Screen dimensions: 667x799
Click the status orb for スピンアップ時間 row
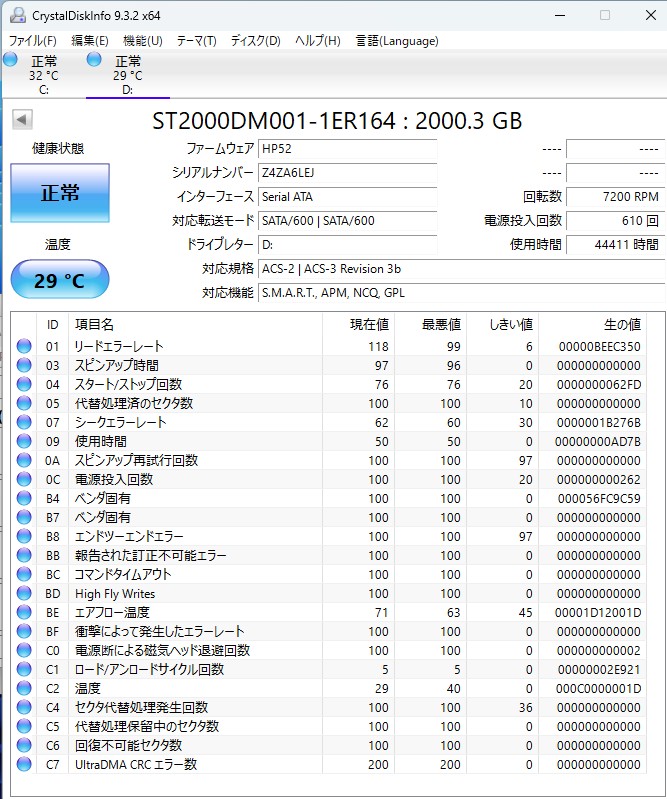[x=24, y=365]
